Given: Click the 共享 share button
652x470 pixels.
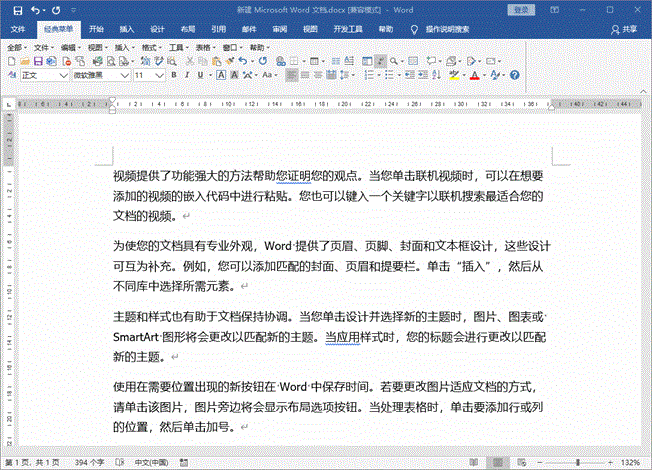Looking at the screenshot, I should (625, 29).
